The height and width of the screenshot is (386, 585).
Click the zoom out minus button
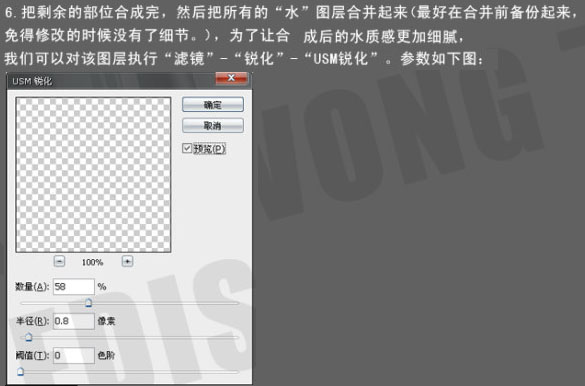59,261
